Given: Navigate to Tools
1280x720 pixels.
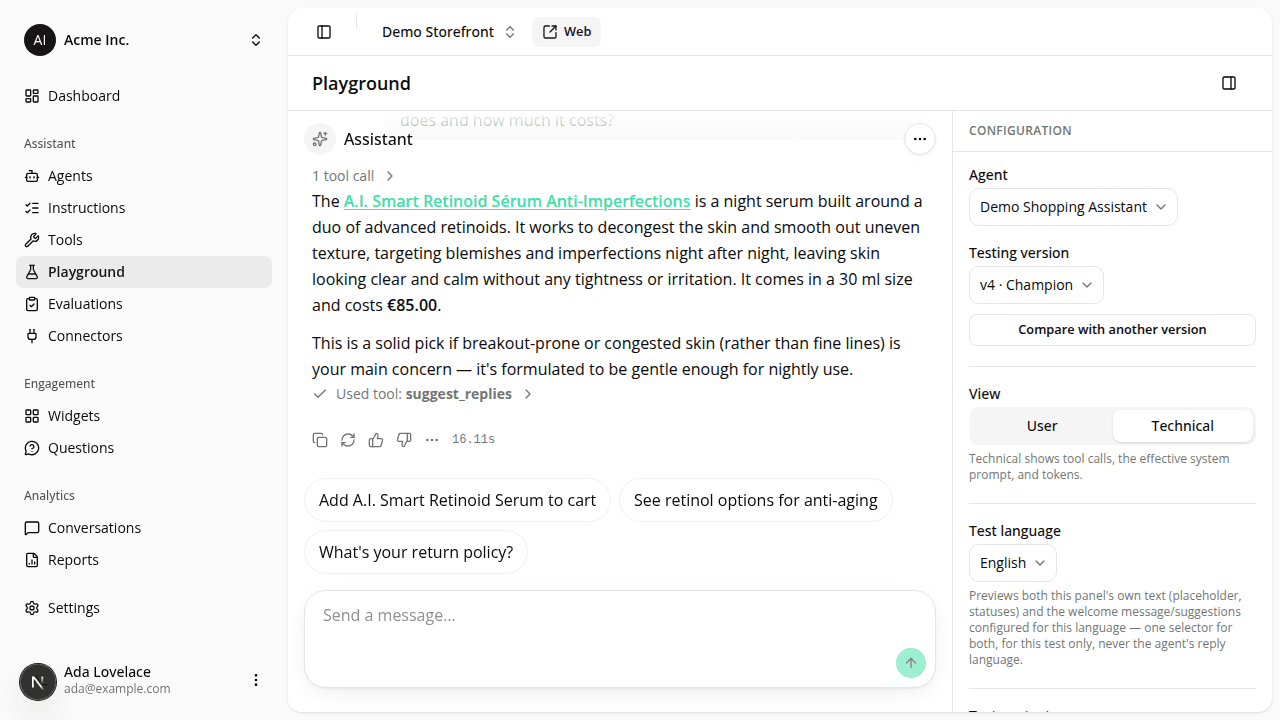Looking at the screenshot, I should pyautogui.click(x=144, y=240).
